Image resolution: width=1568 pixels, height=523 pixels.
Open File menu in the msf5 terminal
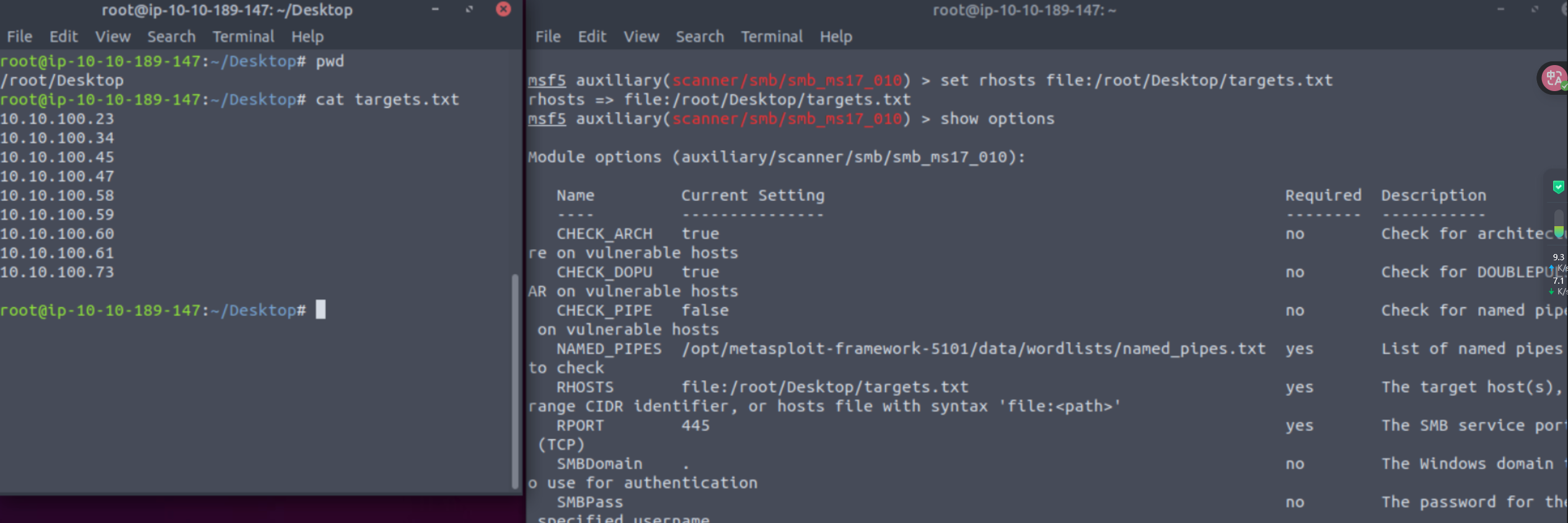pyautogui.click(x=548, y=37)
